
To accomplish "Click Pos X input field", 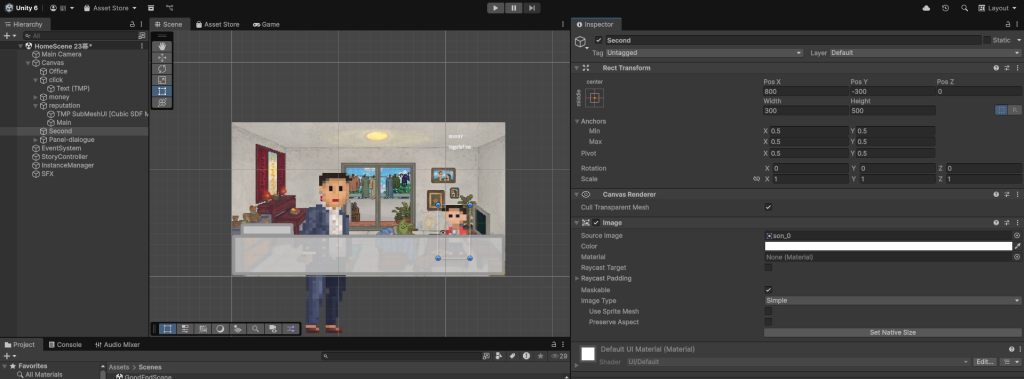I will (806, 92).
